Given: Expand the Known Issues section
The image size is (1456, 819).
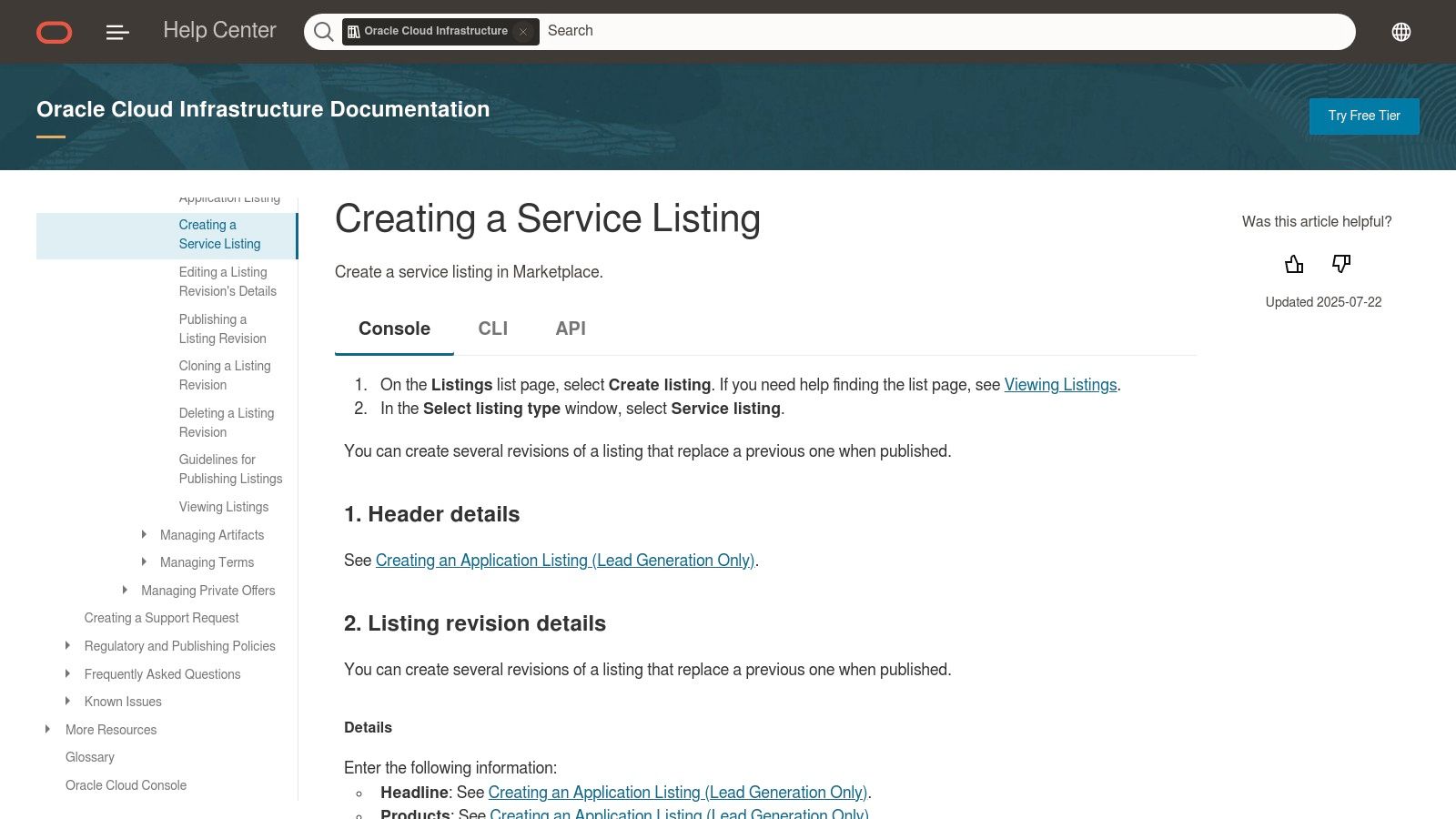Looking at the screenshot, I should [67, 701].
